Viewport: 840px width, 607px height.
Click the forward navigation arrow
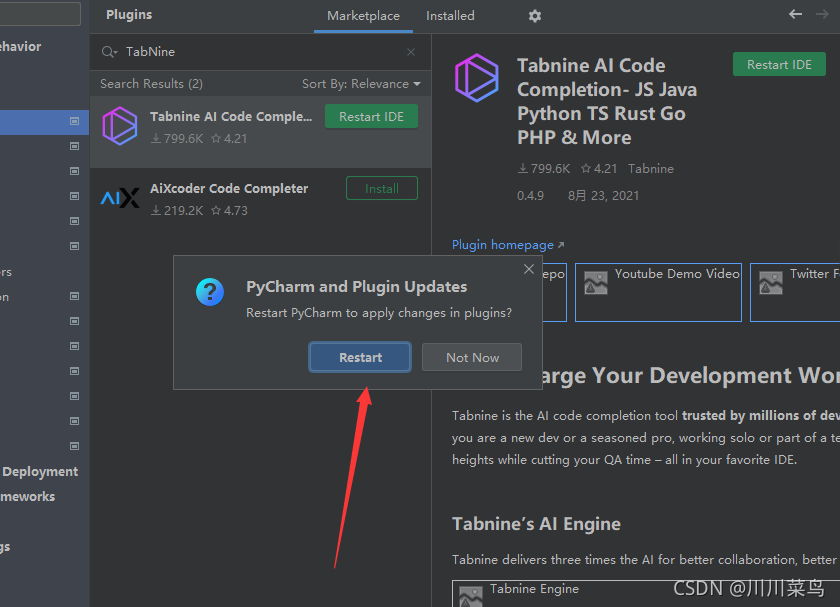click(822, 14)
